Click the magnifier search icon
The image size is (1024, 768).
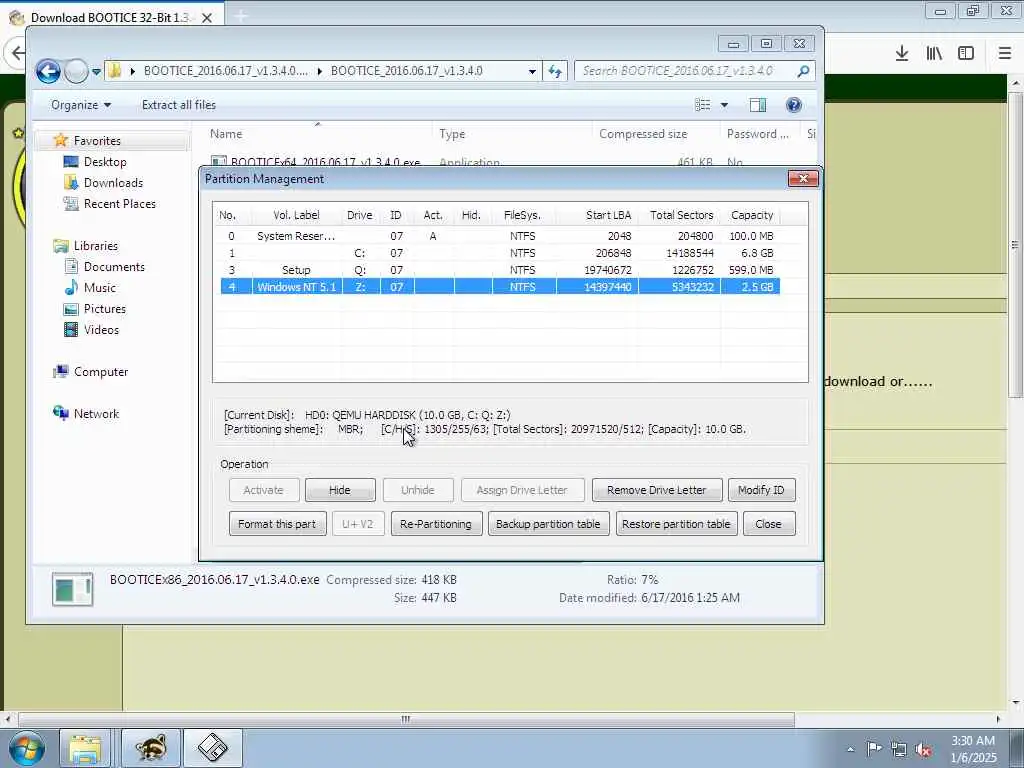point(803,71)
